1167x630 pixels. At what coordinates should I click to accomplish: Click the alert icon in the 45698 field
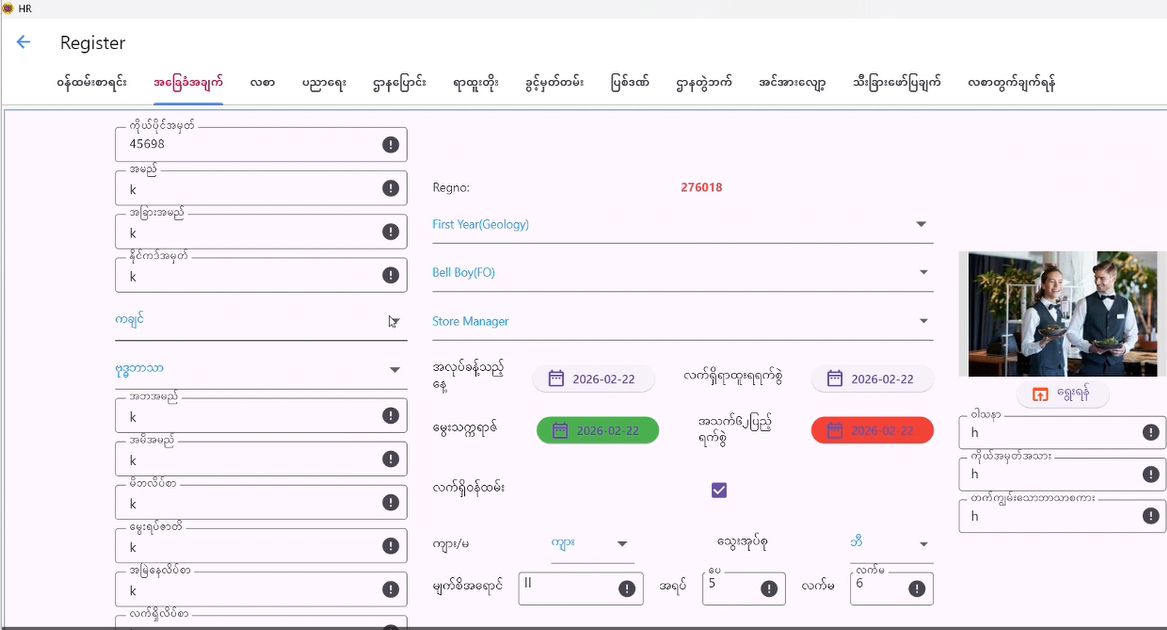391,144
